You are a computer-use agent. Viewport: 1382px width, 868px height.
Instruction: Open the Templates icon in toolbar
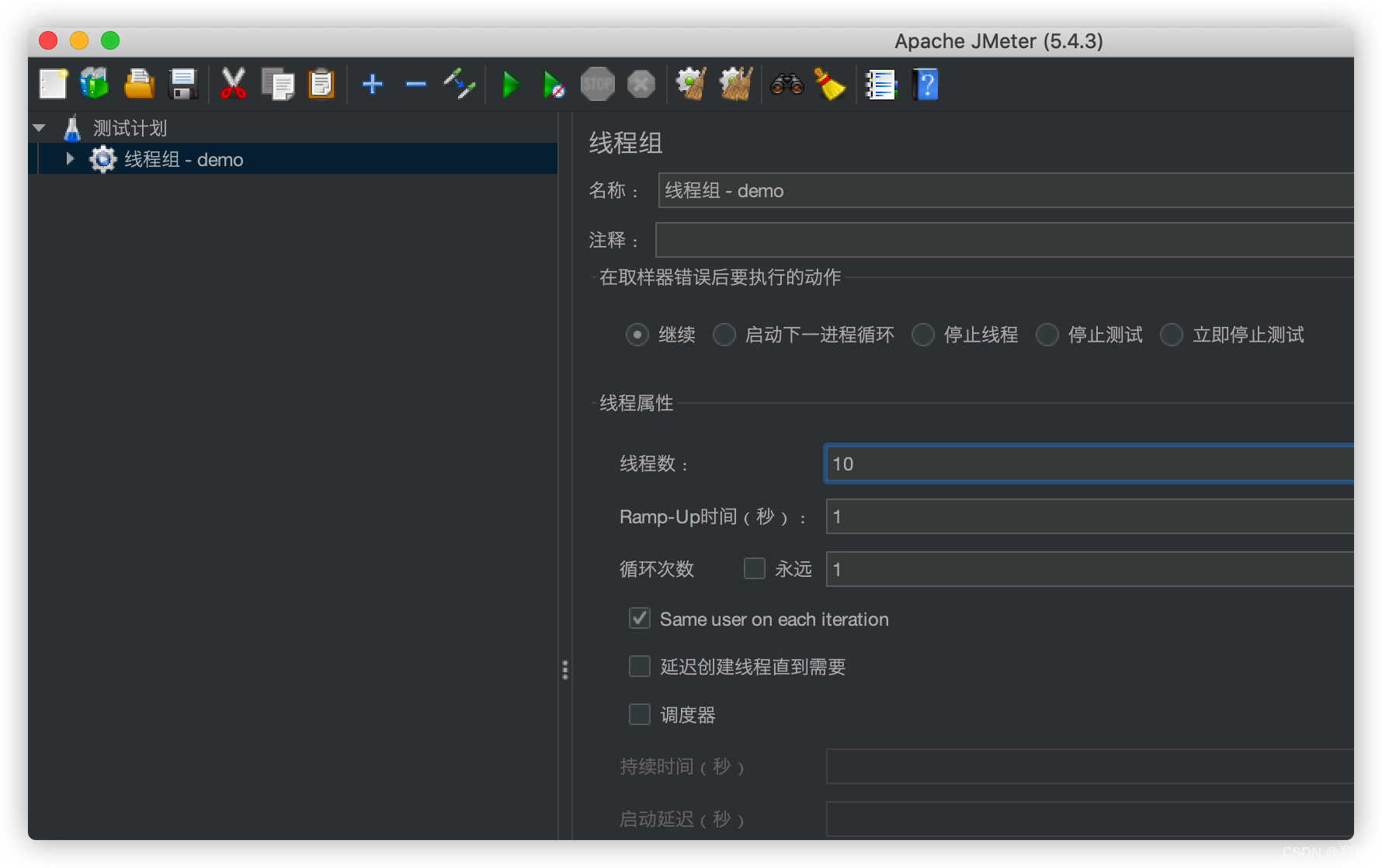pos(95,84)
